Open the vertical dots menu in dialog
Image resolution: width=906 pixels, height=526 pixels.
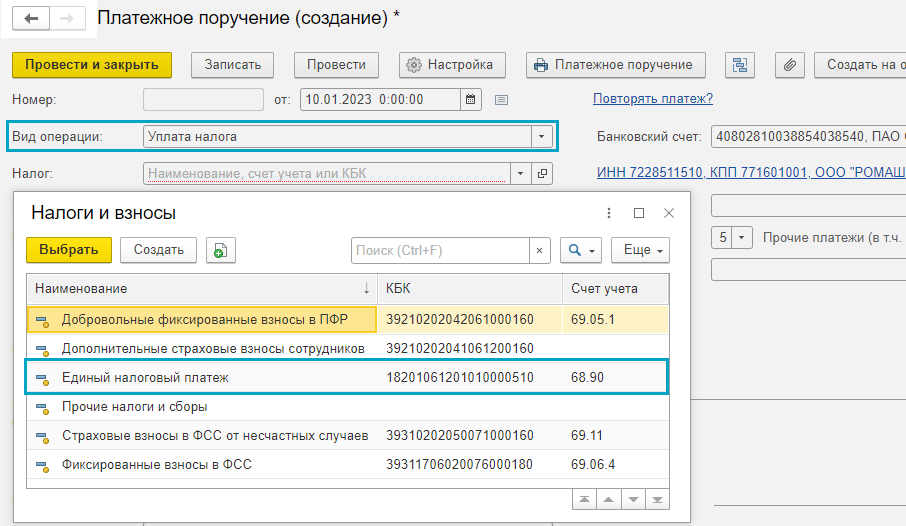609,213
